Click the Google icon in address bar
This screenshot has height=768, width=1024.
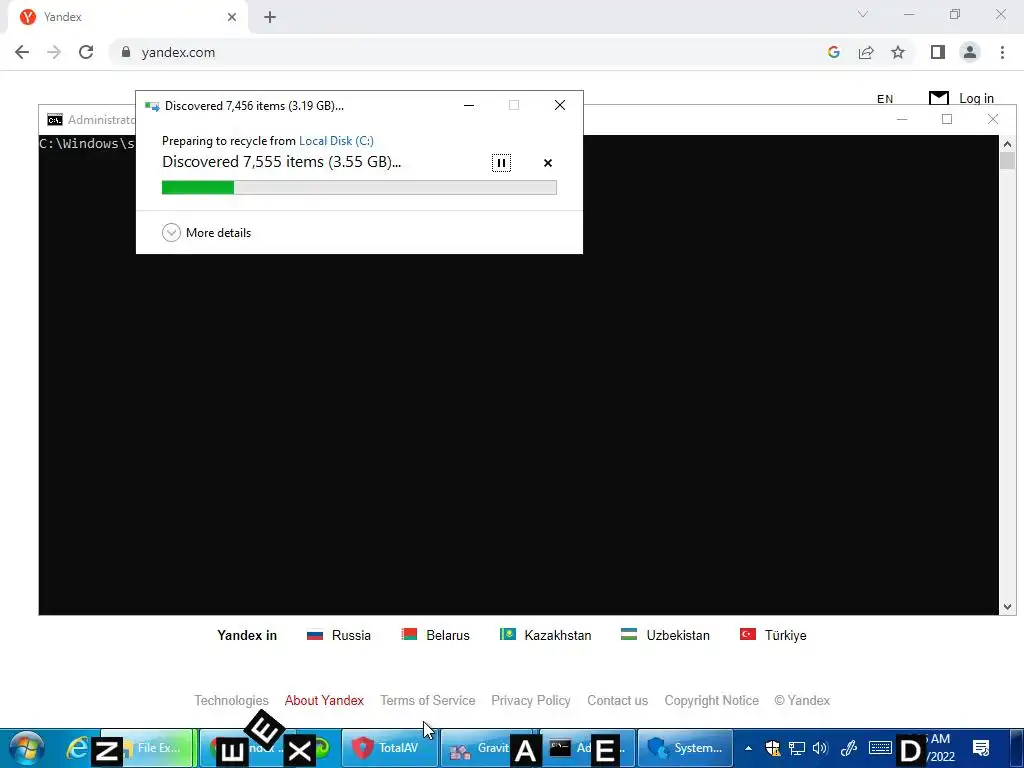pos(833,52)
